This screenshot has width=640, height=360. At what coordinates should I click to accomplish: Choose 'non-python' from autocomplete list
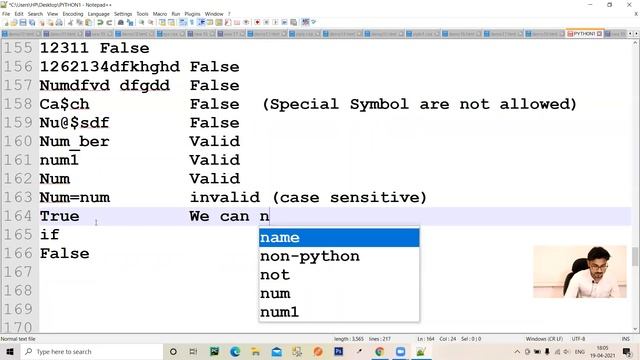[339, 256]
